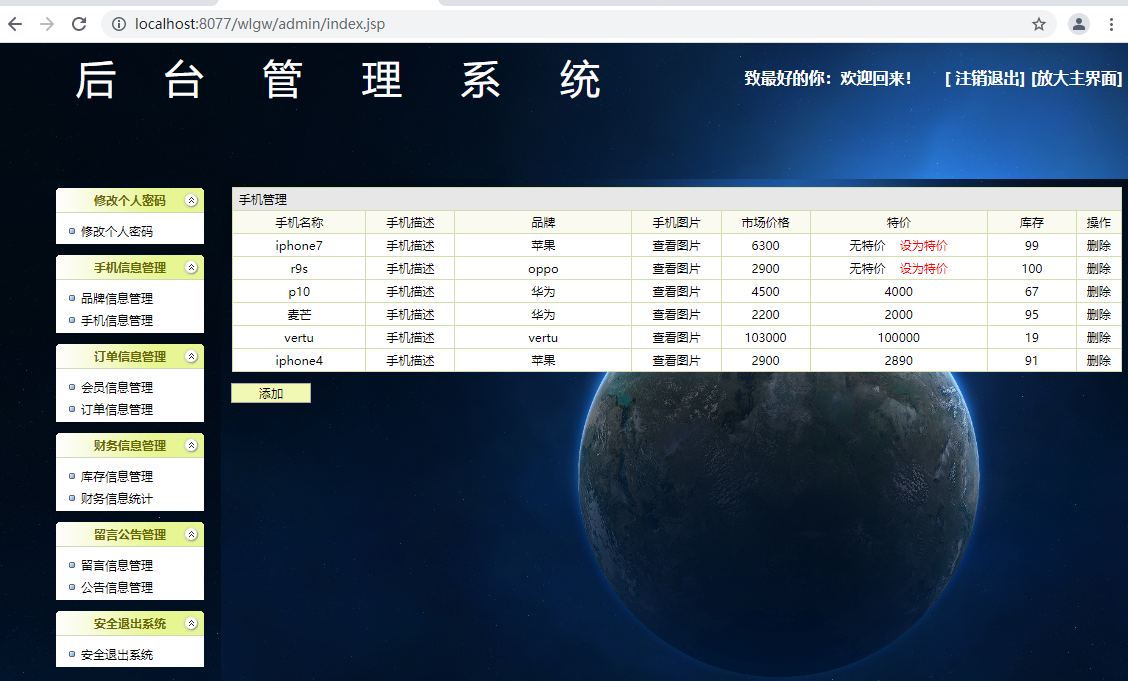Image resolution: width=1128 pixels, height=681 pixels.
Task: Click the 放大主界面 link
Action: tap(1077, 78)
